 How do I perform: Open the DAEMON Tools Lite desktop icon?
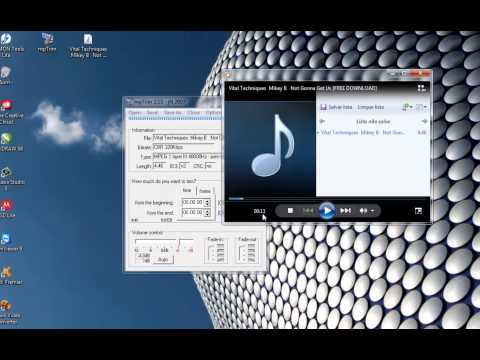7,45
